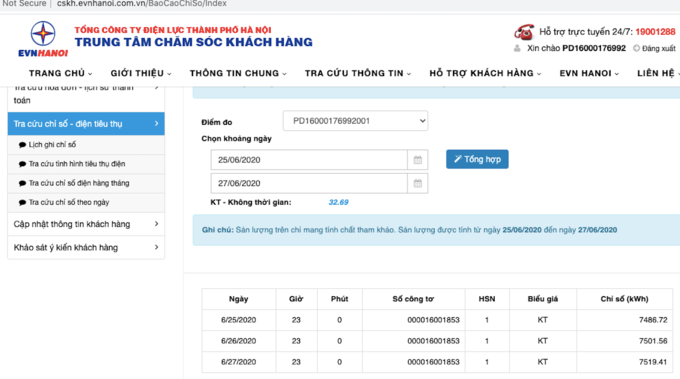Viewport: 680px width, 379px height.
Task: Click account name PD16000176992
Action: [x=594, y=48]
